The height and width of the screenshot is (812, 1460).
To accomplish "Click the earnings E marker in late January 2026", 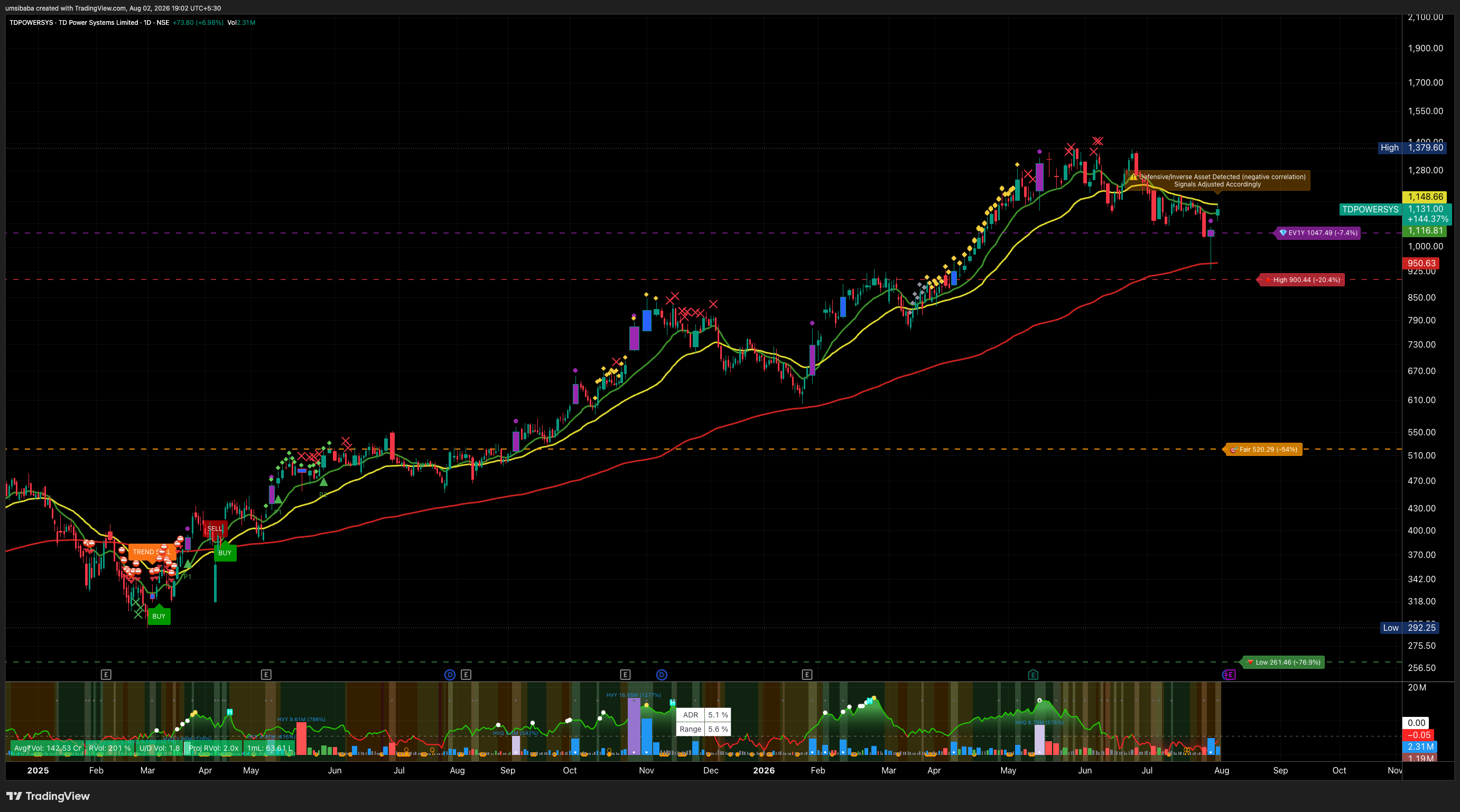I will pos(807,674).
